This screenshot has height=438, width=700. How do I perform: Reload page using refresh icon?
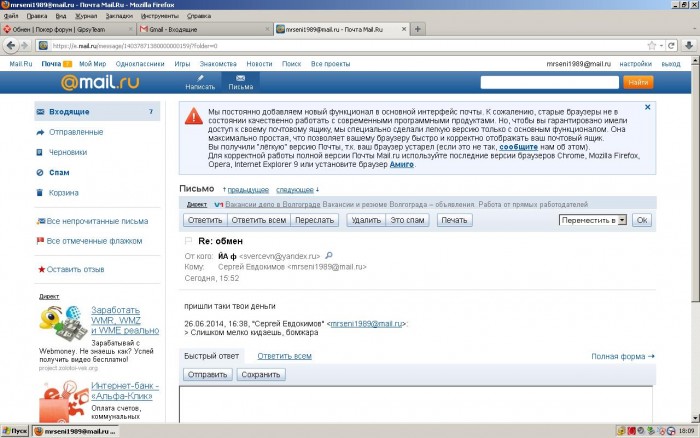[x=671, y=46]
